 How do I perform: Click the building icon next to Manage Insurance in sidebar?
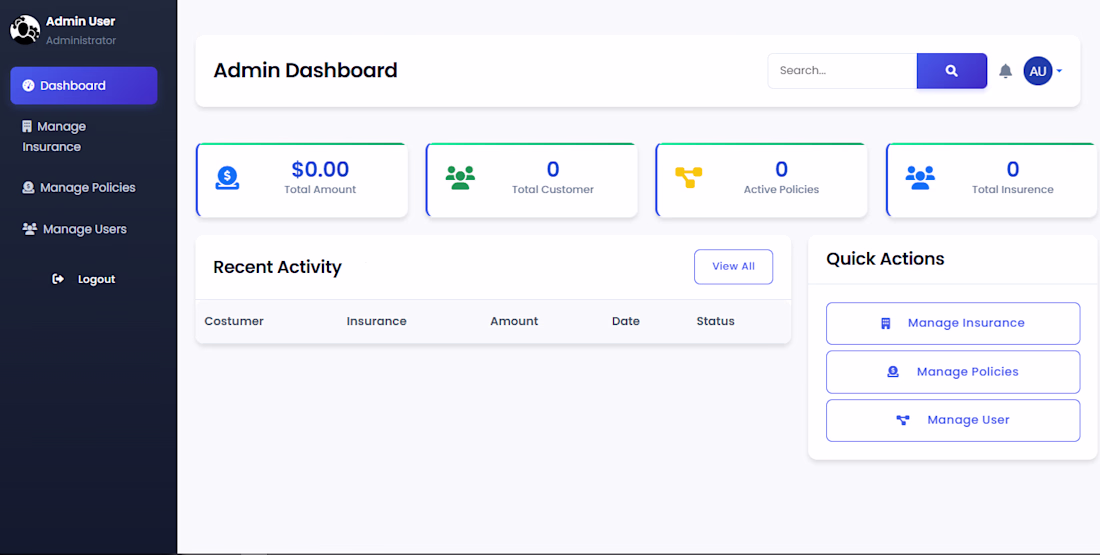[x=27, y=126]
